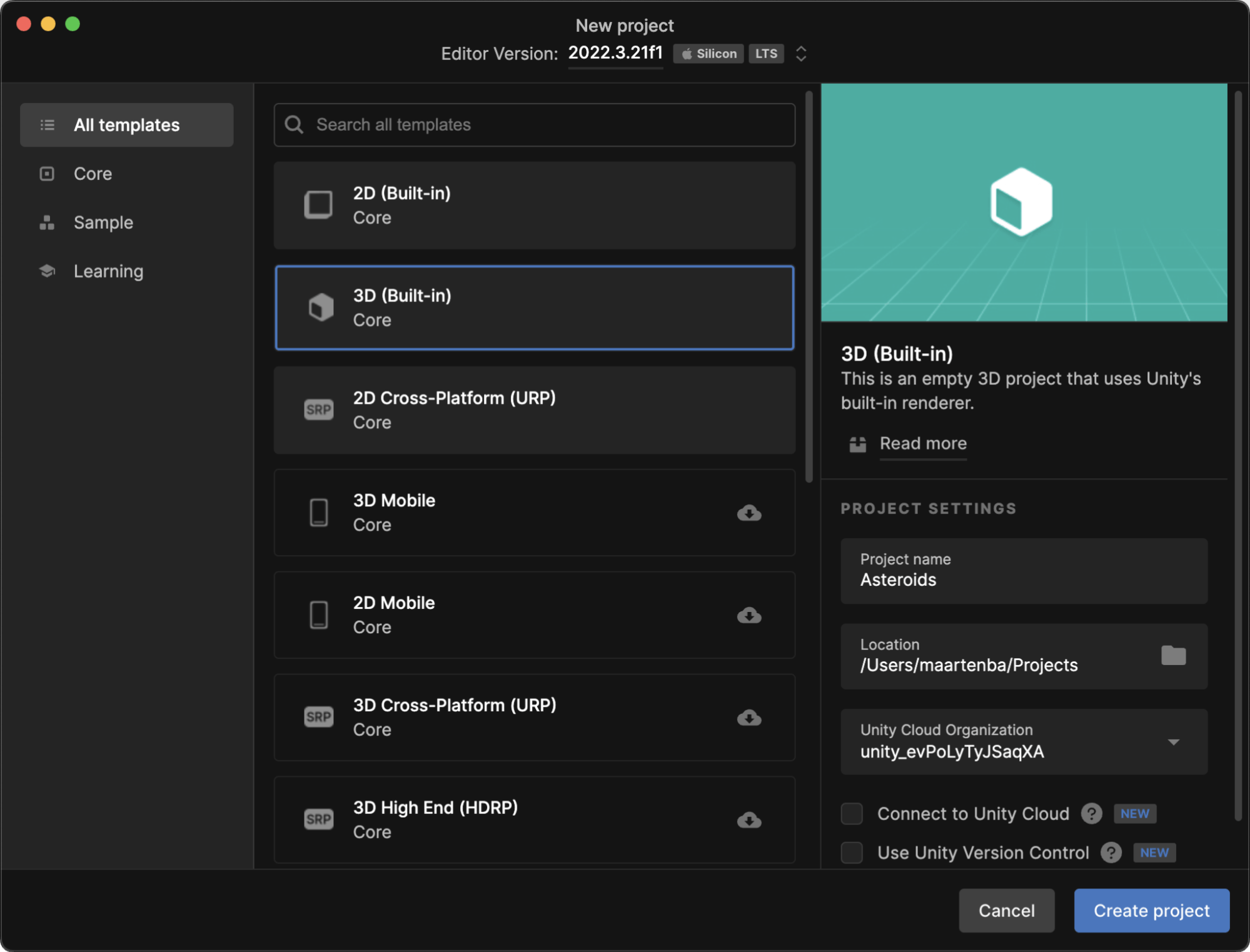Viewport: 1250px width, 952px height.
Task: Select the 3D Cross-Platform URP template icon
Action: 319,718
